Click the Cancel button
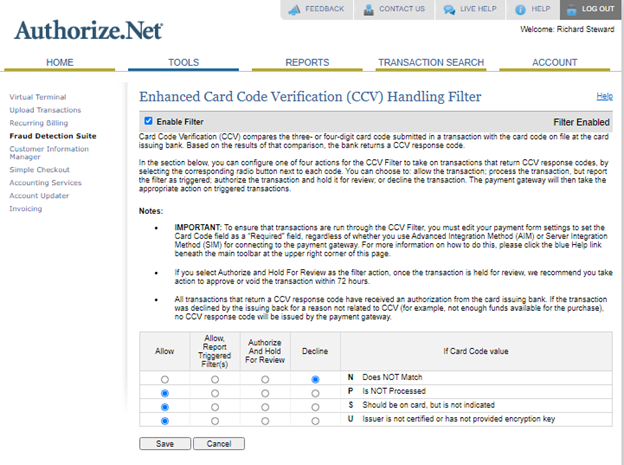The width and height of the screenshot is (624, 465). tap(219, 444)
